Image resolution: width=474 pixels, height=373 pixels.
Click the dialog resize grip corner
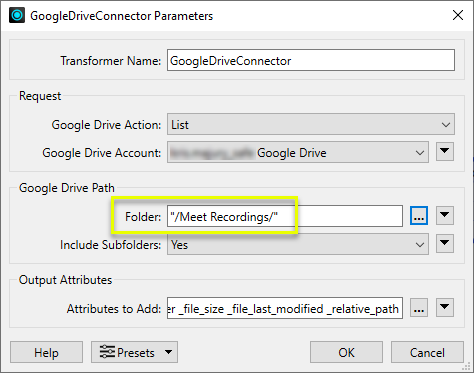click(466, 367)
